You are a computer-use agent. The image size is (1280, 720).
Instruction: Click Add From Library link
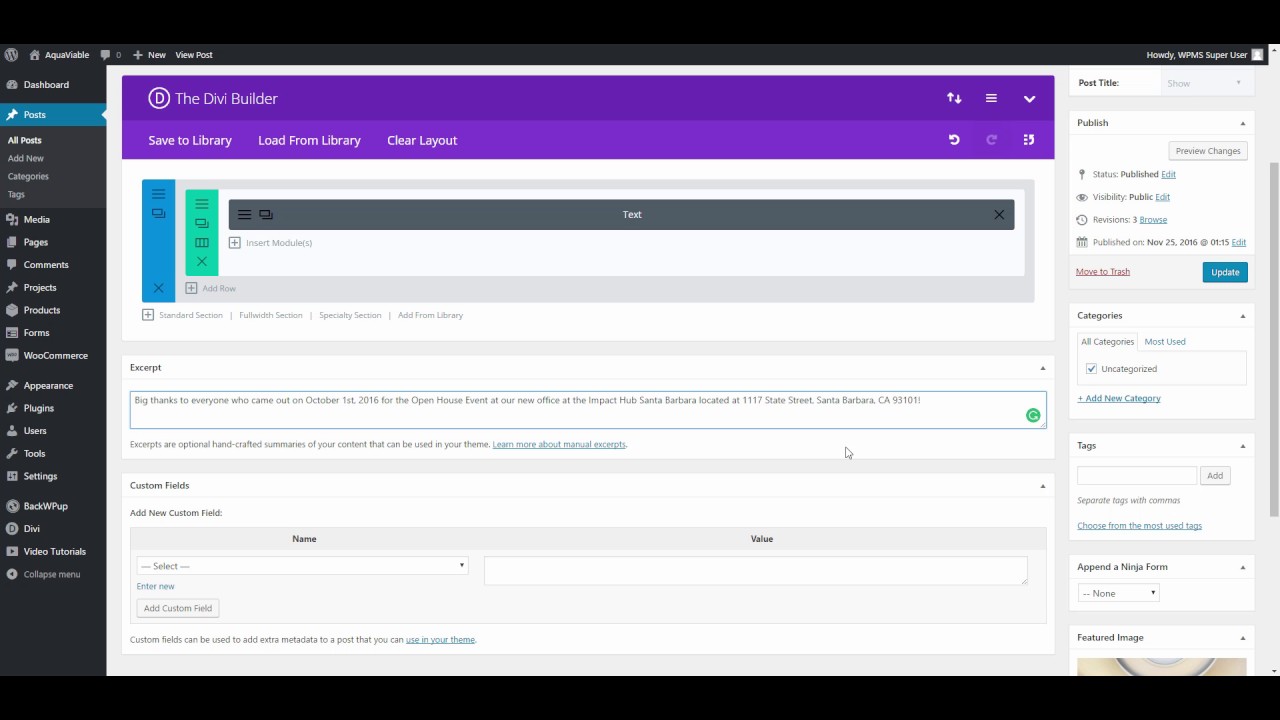point(430,315)
